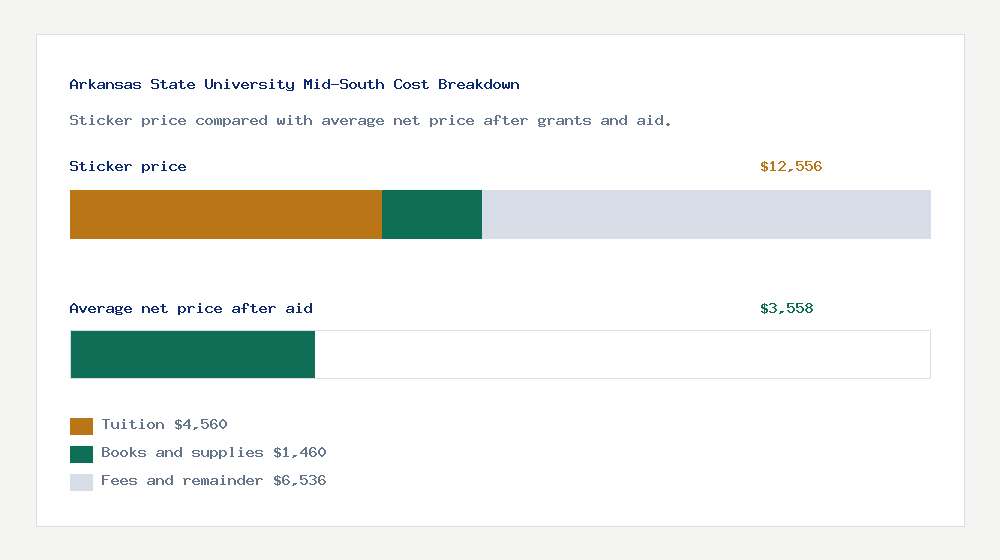Click the $12,556 sticker price value

pos(791,166)
